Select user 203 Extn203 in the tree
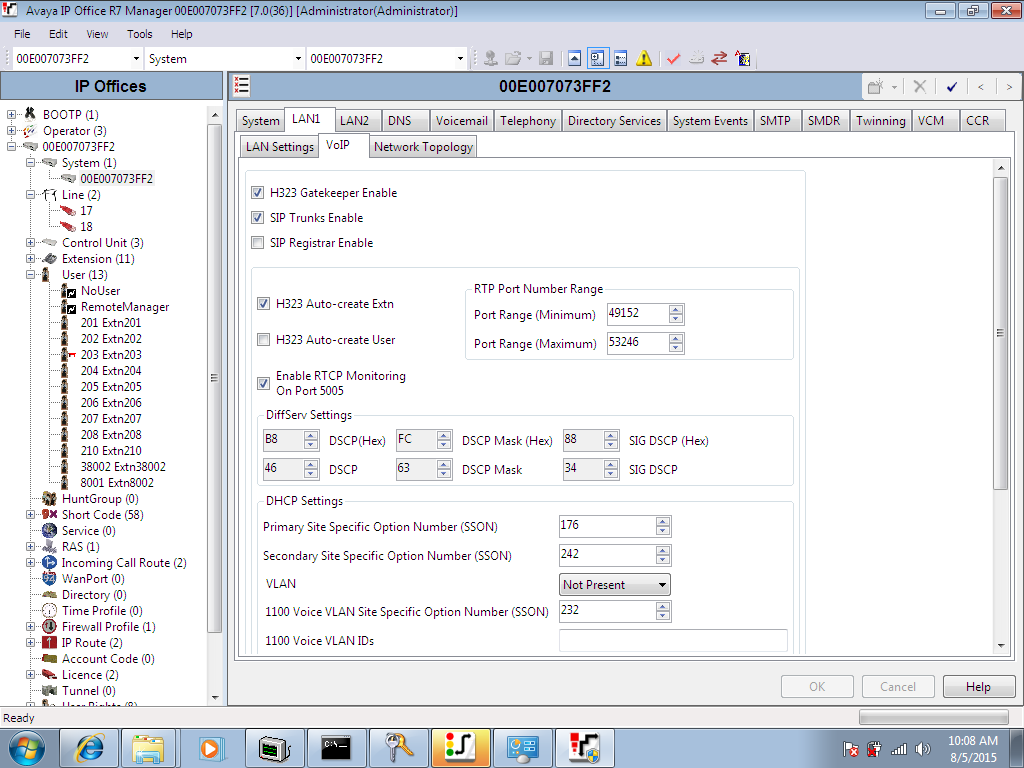1024x768 pixels. tap(111, 355)
